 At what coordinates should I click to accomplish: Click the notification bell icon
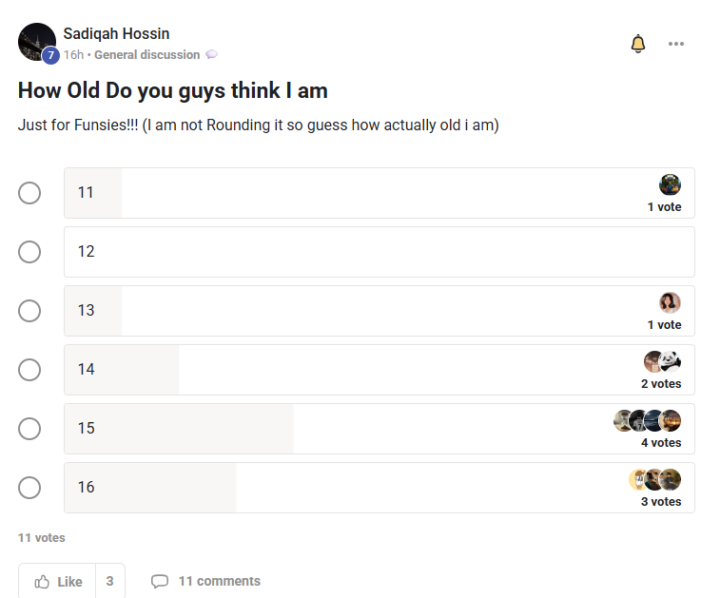(638, 44)
